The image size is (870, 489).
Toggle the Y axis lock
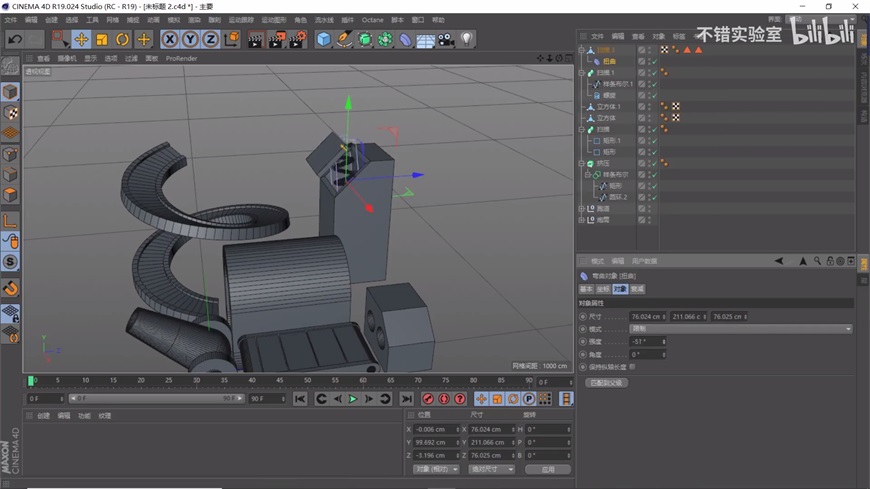click(x=190, y=39)
